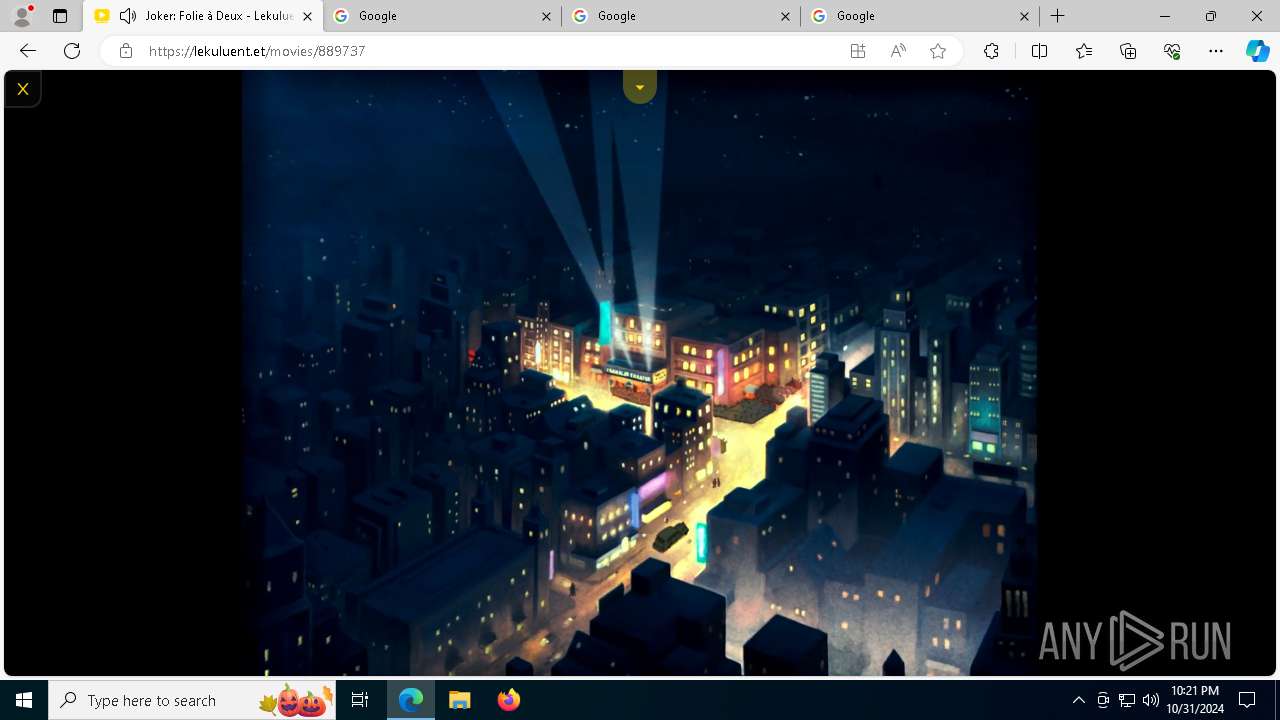Open Copilot sidebar icon

point(1257,51)
